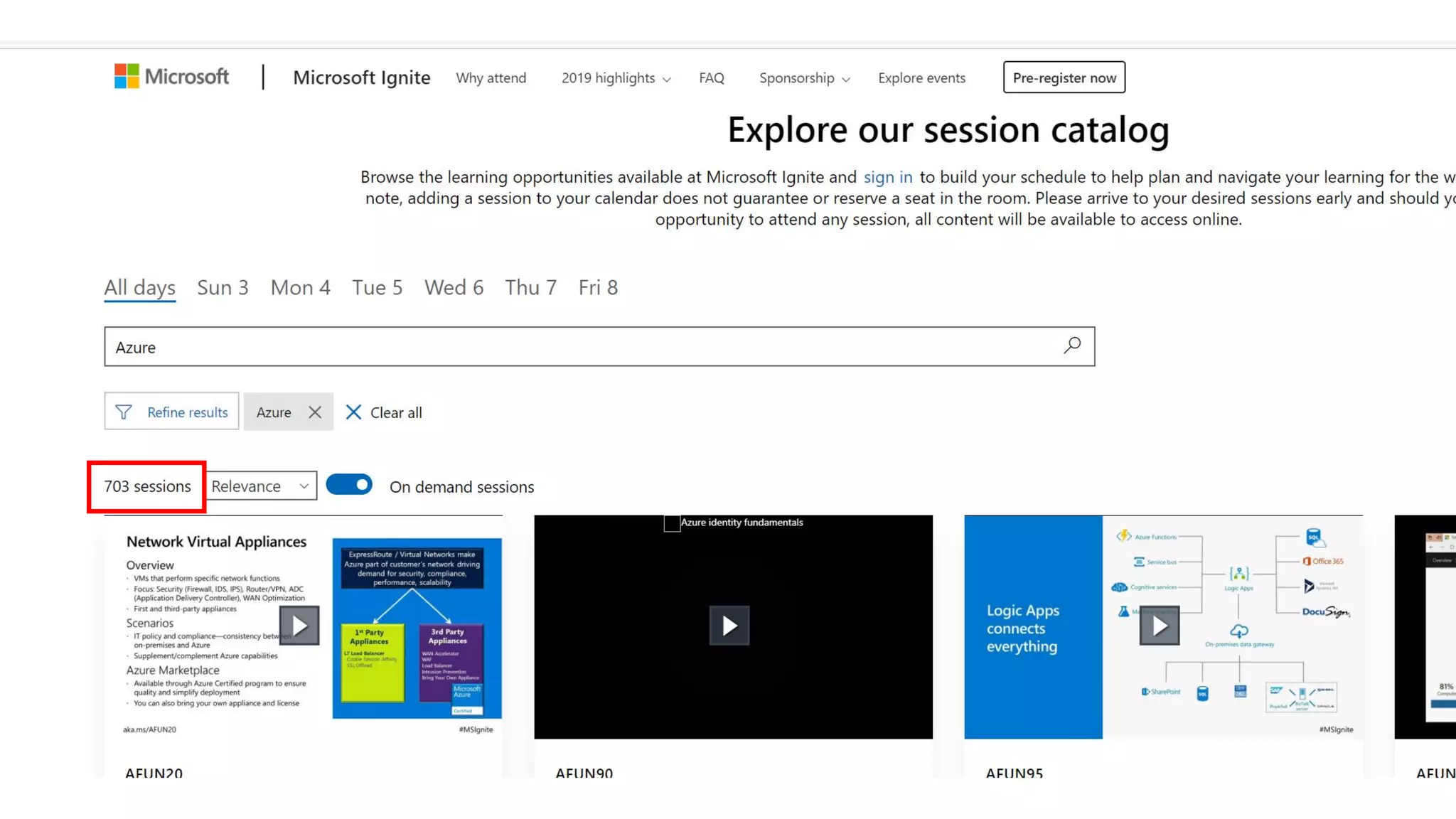Toggle the On demand sessions switch
Screen dimensions: 1456x819
[349, 485]
